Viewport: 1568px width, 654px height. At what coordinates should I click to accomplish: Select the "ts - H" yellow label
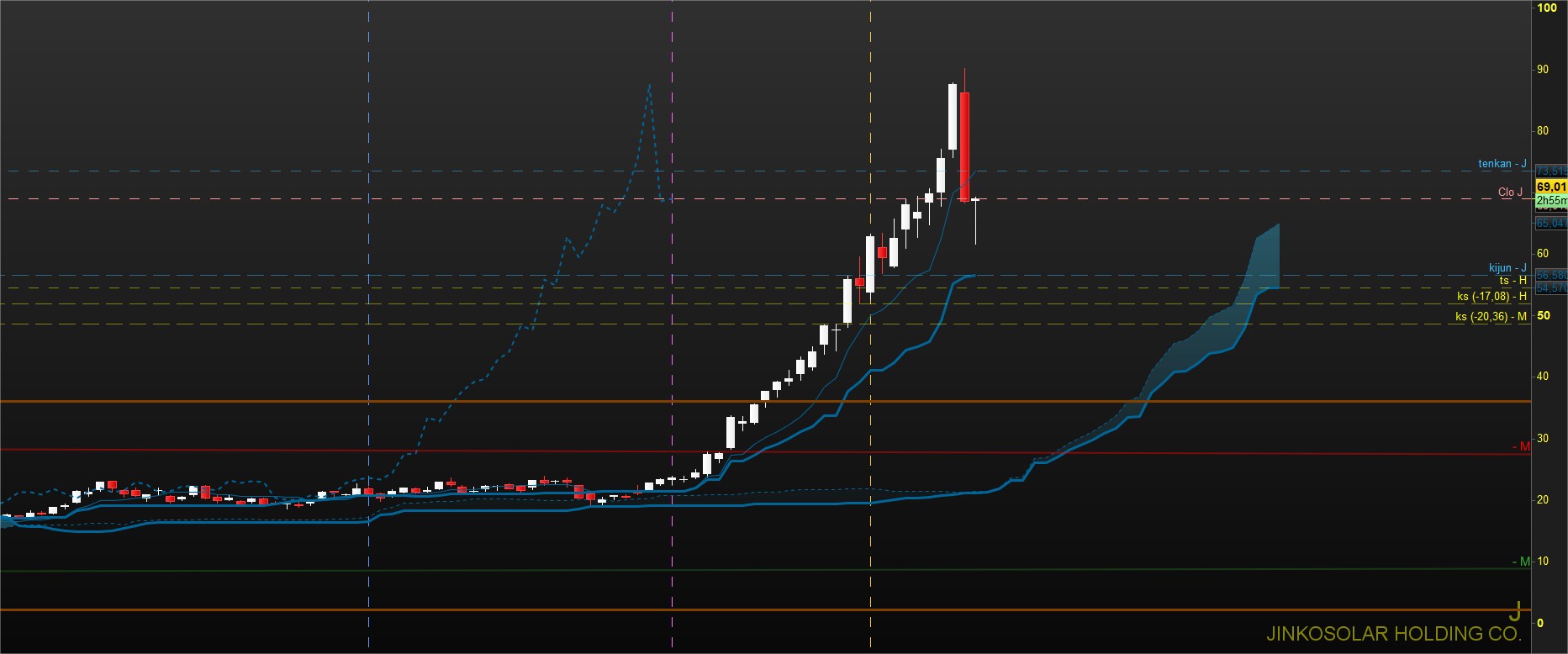click(1513, 281)
